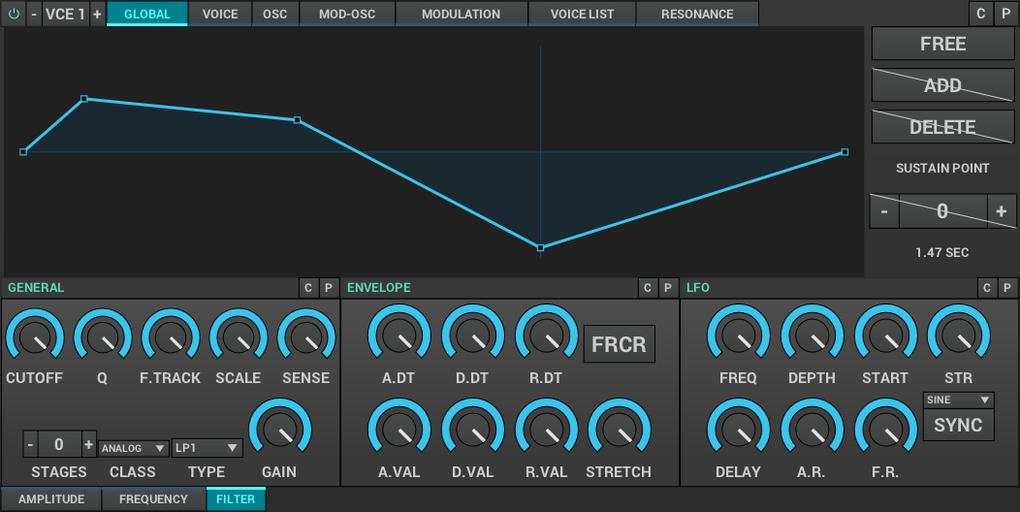Screen dimensions: 1020x512
Task: Click the C icon in the ENVELOPE header
Action: [647, 288]
